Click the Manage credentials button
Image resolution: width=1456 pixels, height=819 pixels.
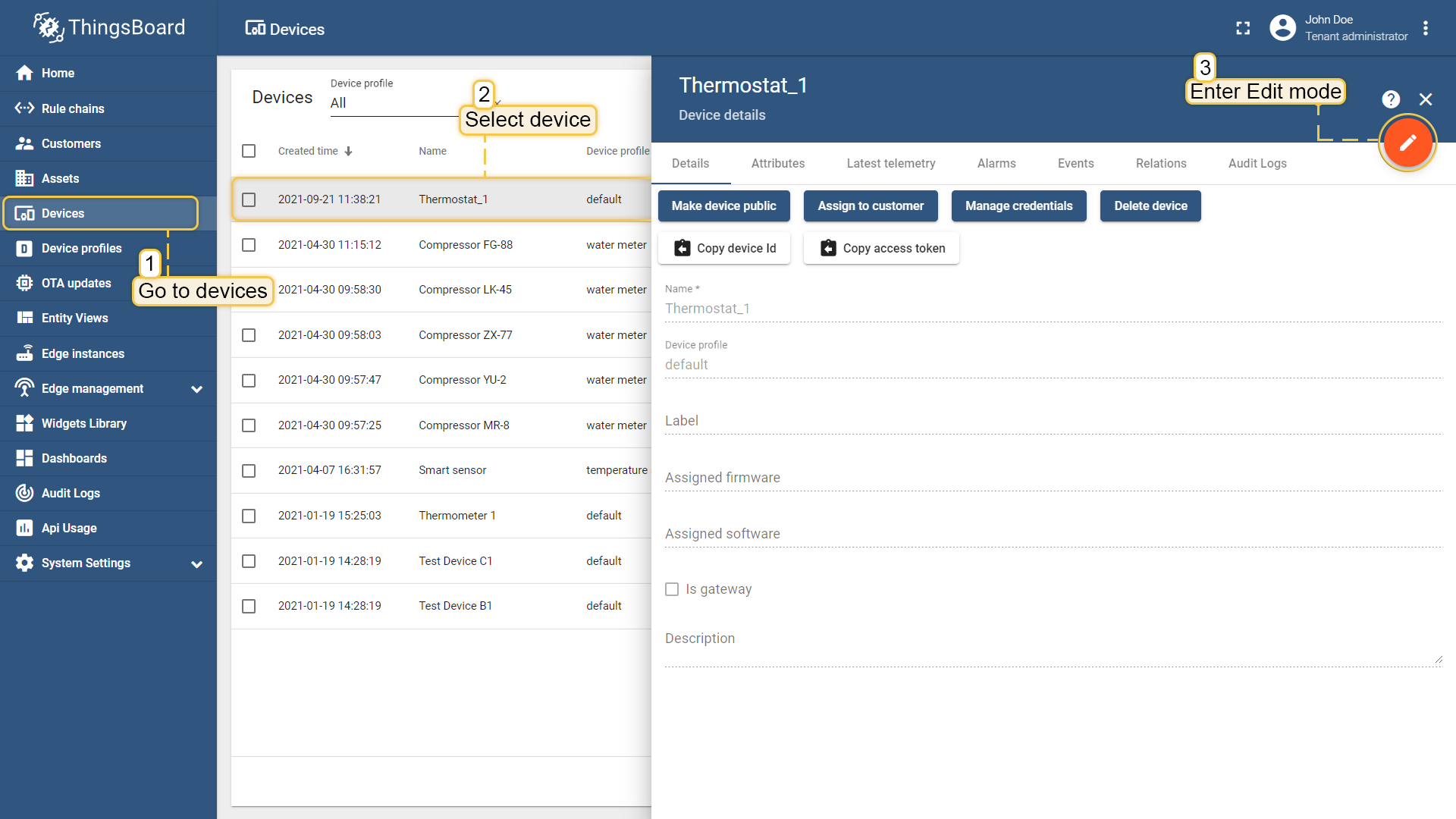coord(1018,206)
